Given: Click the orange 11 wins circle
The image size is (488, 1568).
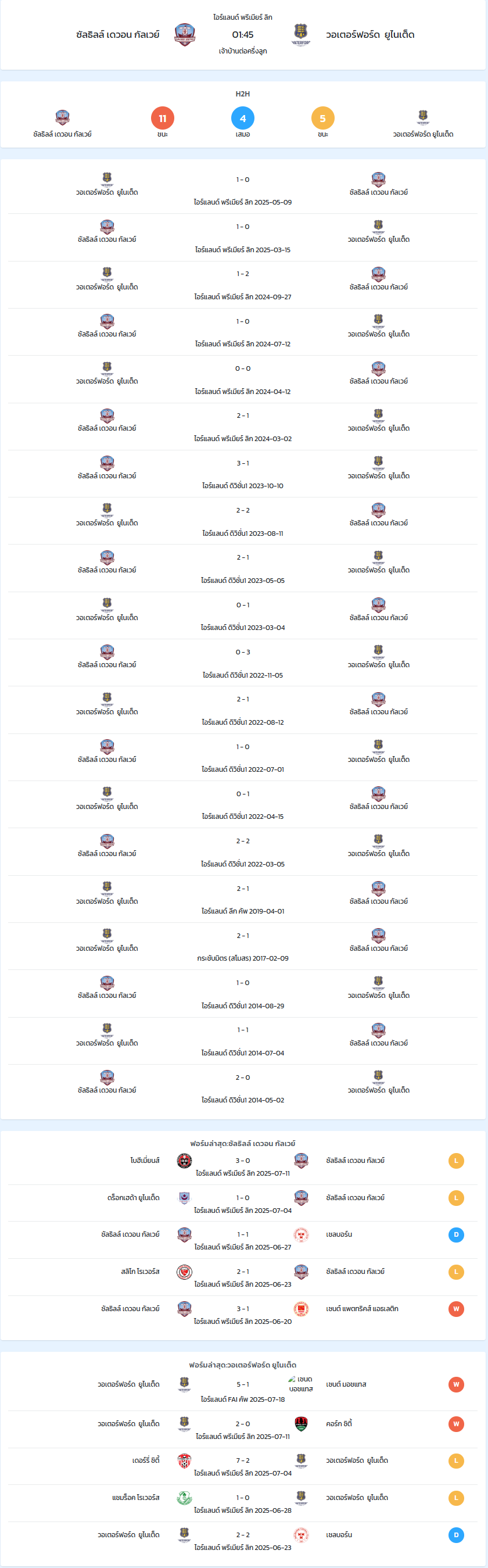Looking at the screenshot, I should point(163,118).
